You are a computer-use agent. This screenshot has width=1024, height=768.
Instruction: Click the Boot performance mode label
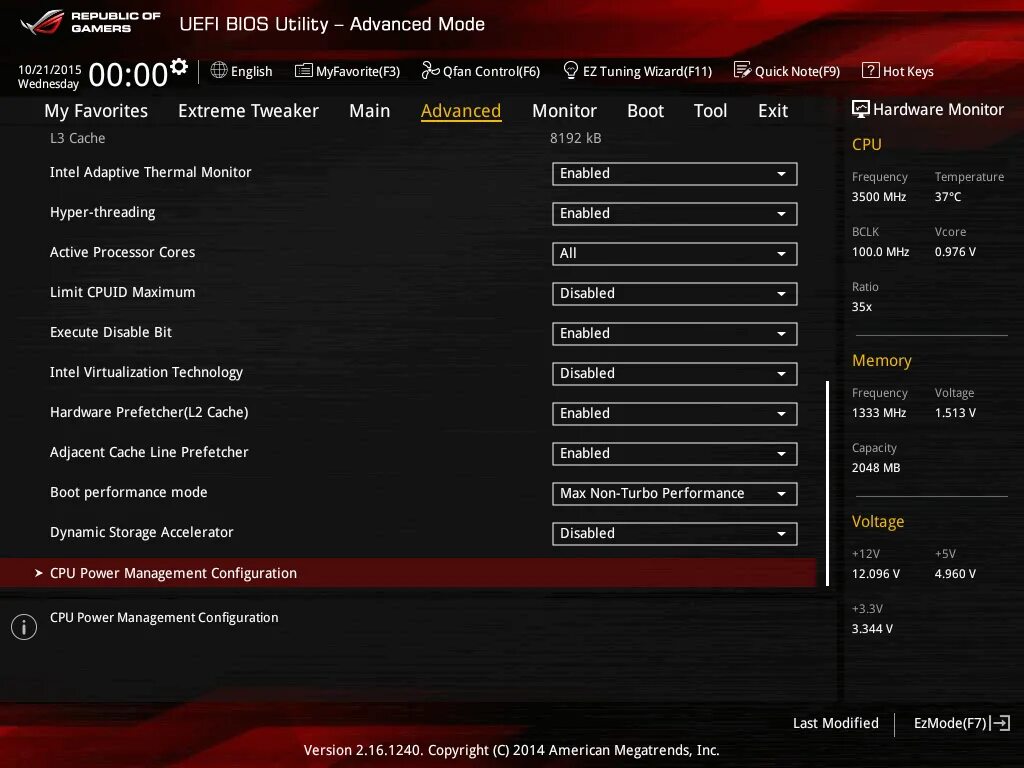(x=129, y=492)
